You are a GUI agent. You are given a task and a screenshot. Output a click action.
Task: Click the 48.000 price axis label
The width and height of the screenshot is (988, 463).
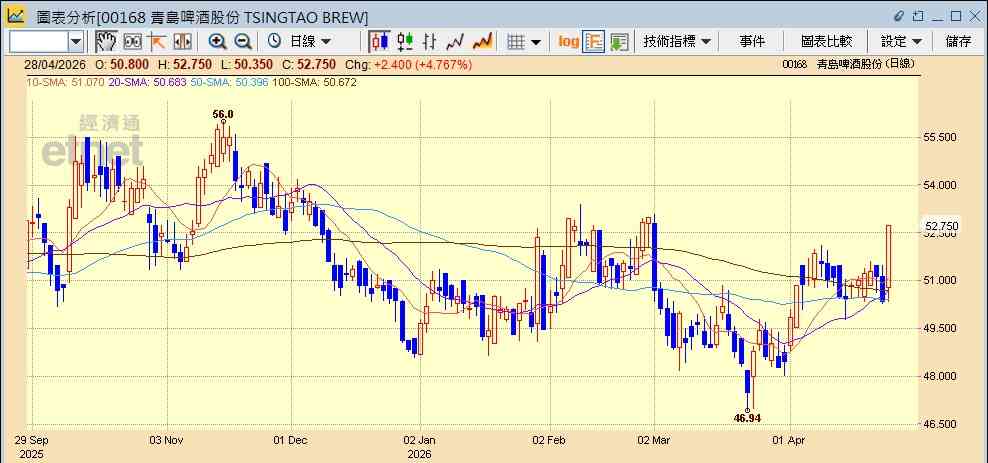tap(941, 376)
